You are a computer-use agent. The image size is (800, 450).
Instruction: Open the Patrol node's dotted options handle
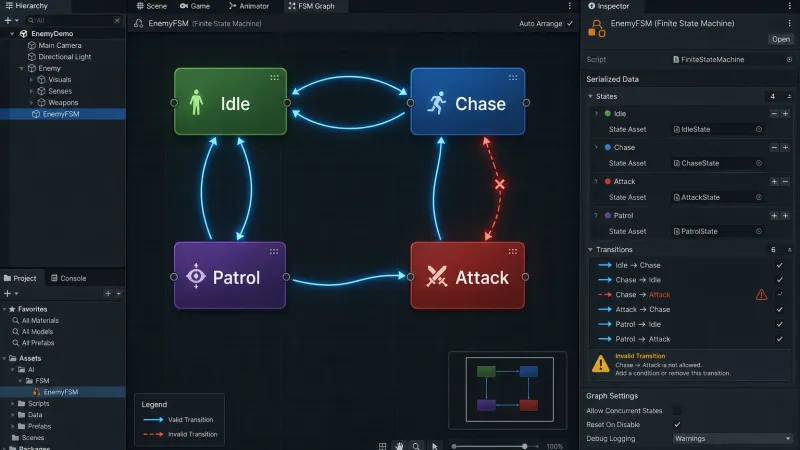coord(274,252)
